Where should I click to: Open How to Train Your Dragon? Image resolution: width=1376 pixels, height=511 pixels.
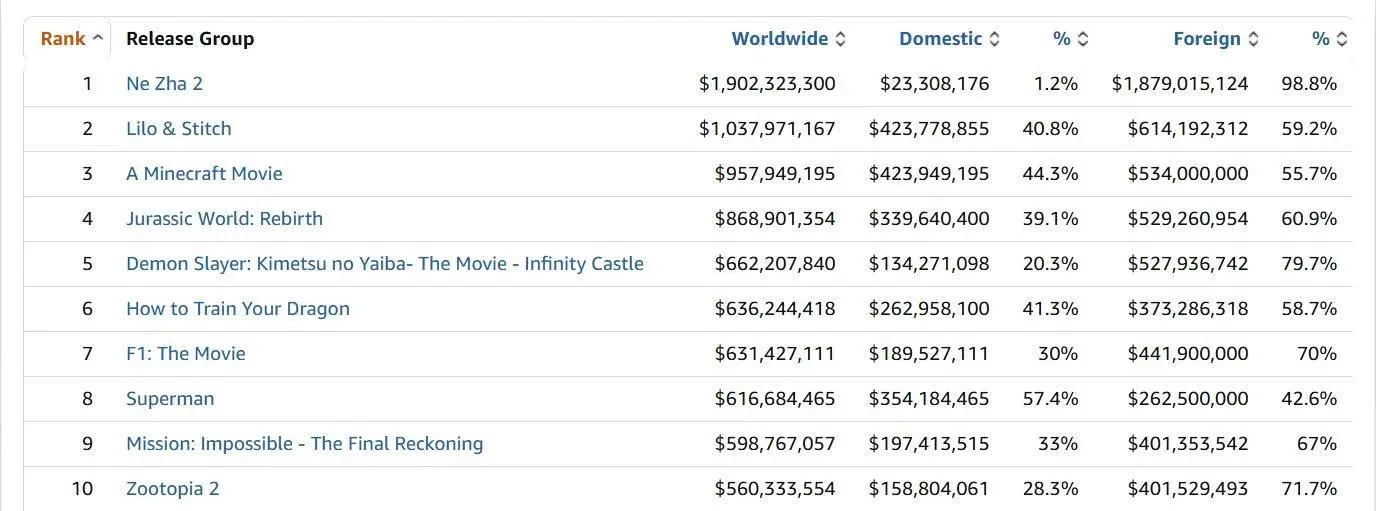click(237, 309)
